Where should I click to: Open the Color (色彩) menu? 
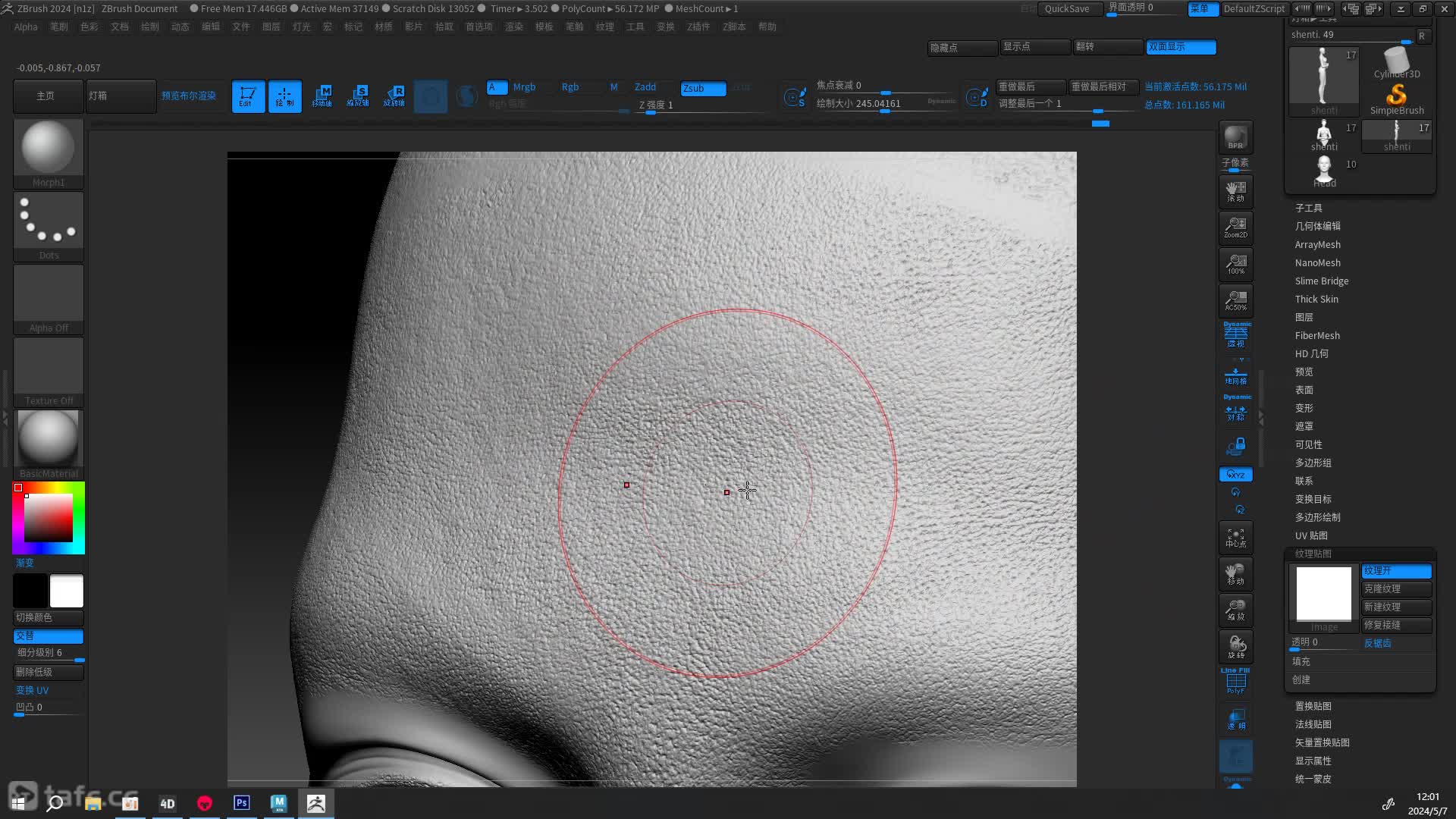tap(89, 27)
